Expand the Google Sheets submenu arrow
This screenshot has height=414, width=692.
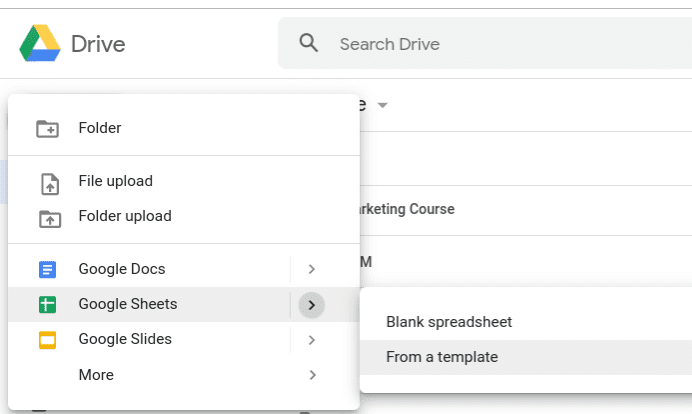point(312,305)
